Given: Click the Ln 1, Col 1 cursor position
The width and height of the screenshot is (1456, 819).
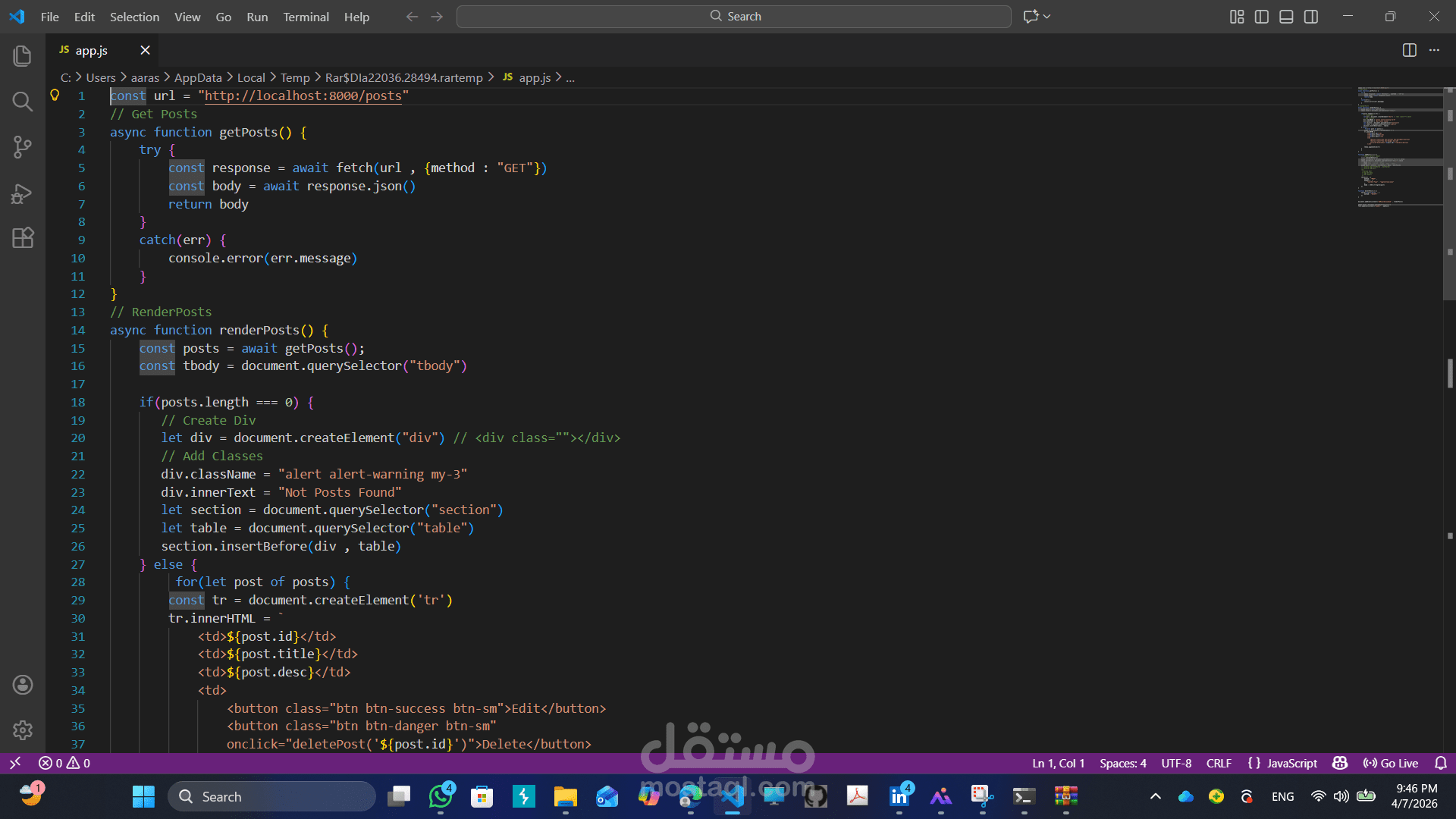Looking at the screenshot, I should click(x=1058, y=763).
